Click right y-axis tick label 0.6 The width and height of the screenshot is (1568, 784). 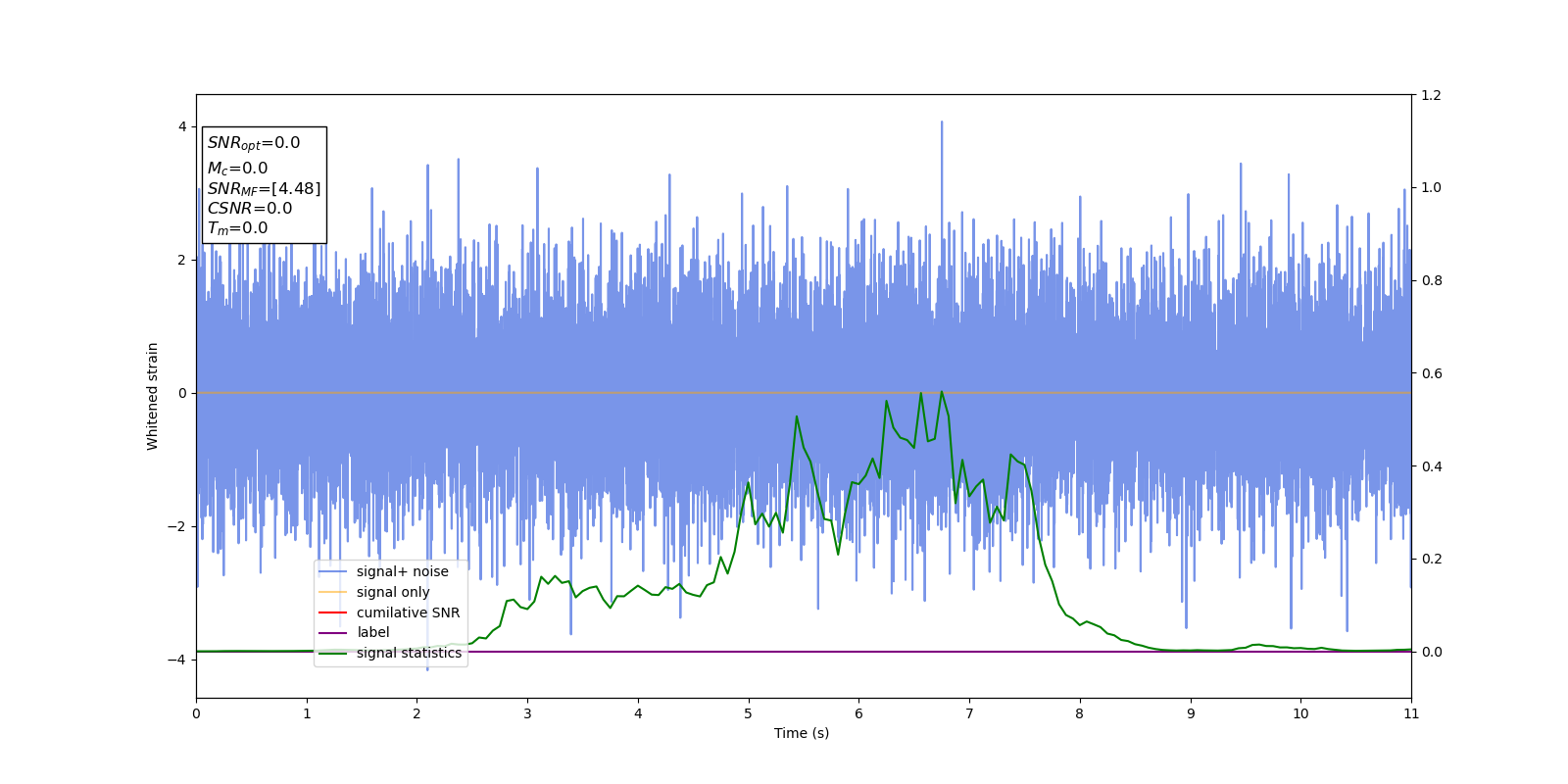pos(1431,373)
